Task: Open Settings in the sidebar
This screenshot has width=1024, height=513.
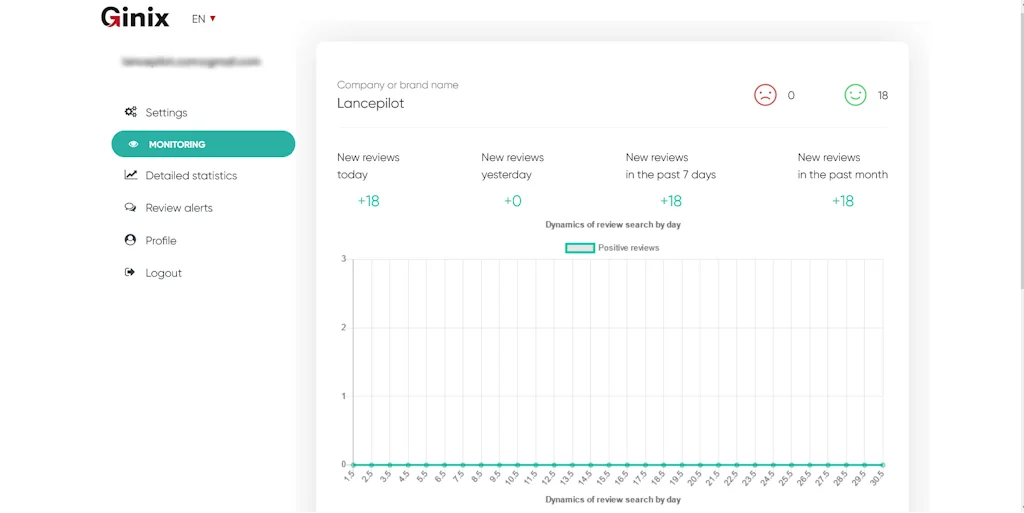Action: coord(166,112)
